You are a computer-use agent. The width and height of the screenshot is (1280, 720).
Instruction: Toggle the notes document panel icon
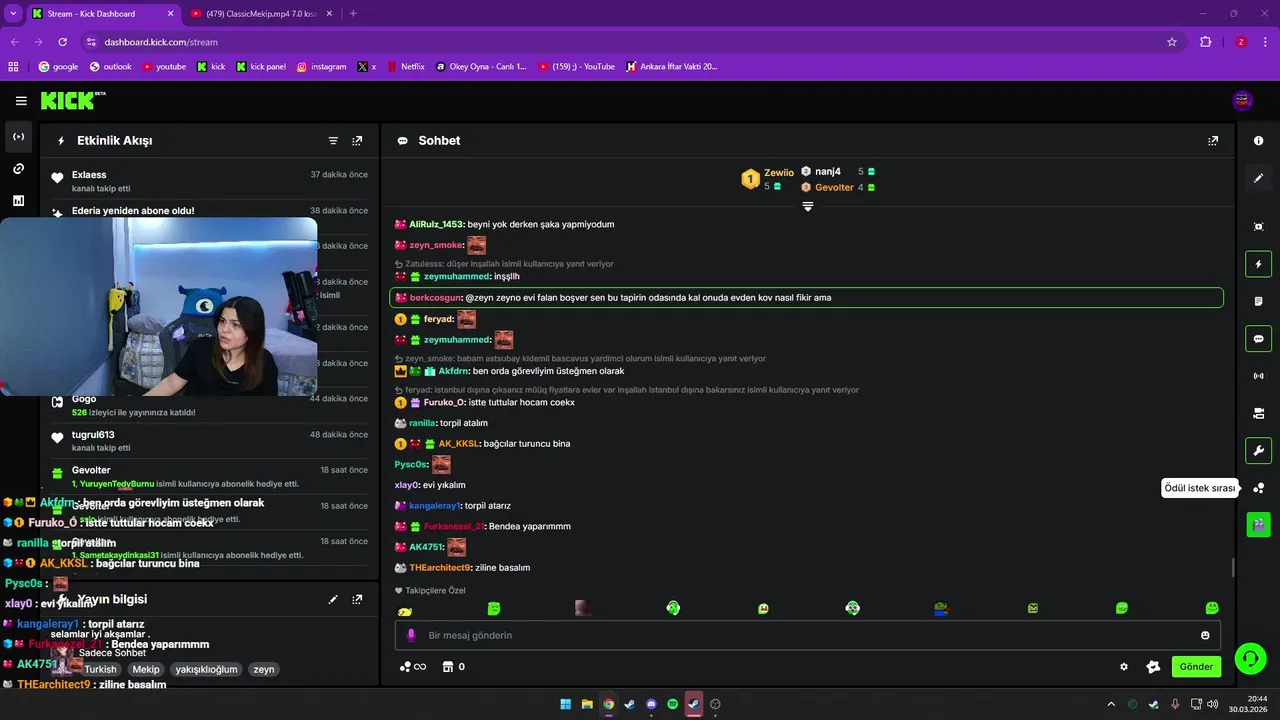point(1258,301)
